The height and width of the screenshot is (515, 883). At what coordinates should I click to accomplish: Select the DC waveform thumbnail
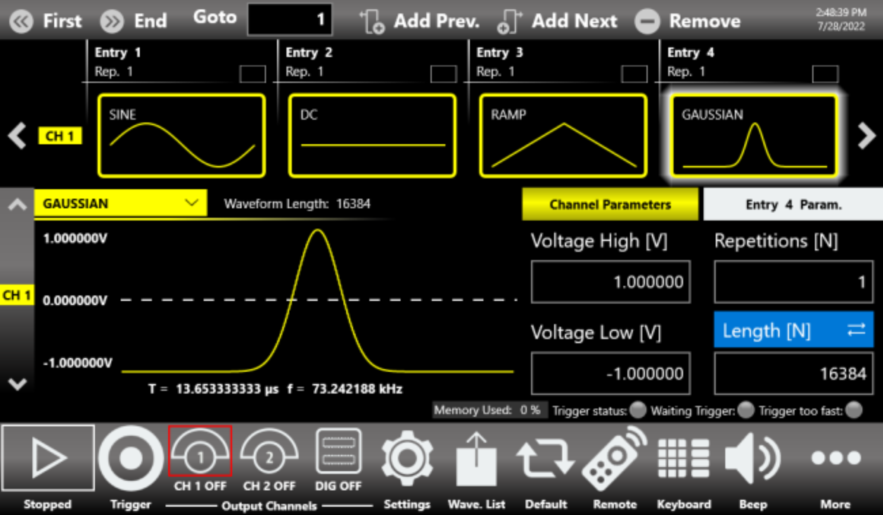pos(372,136)
